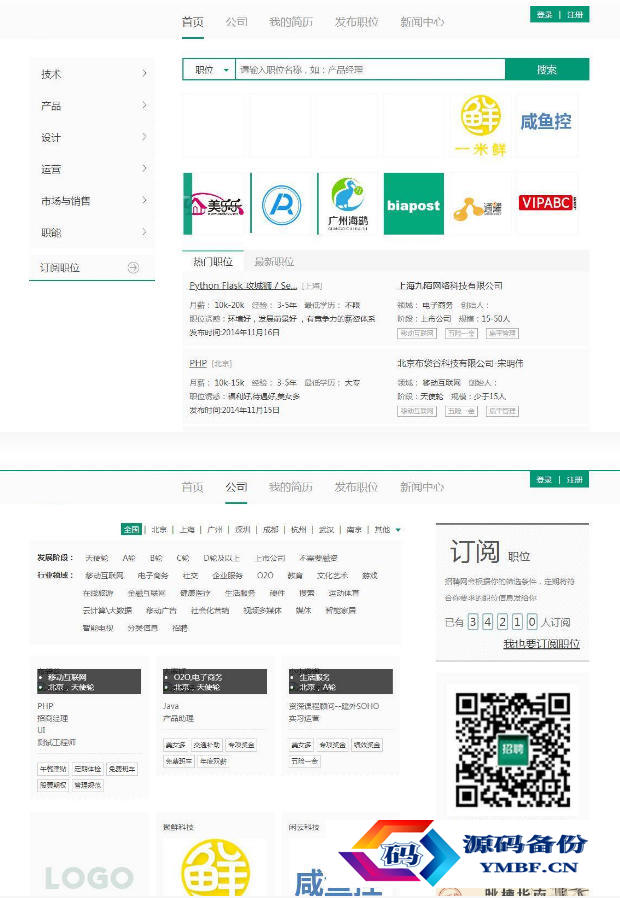Click the 订阅职位 sidebar link

coord(60,267)
